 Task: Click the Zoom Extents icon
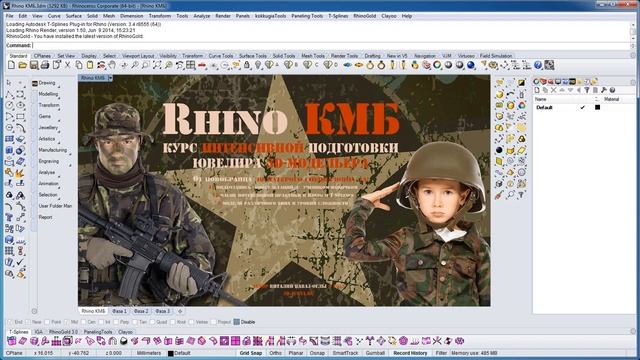click(157, 65)
